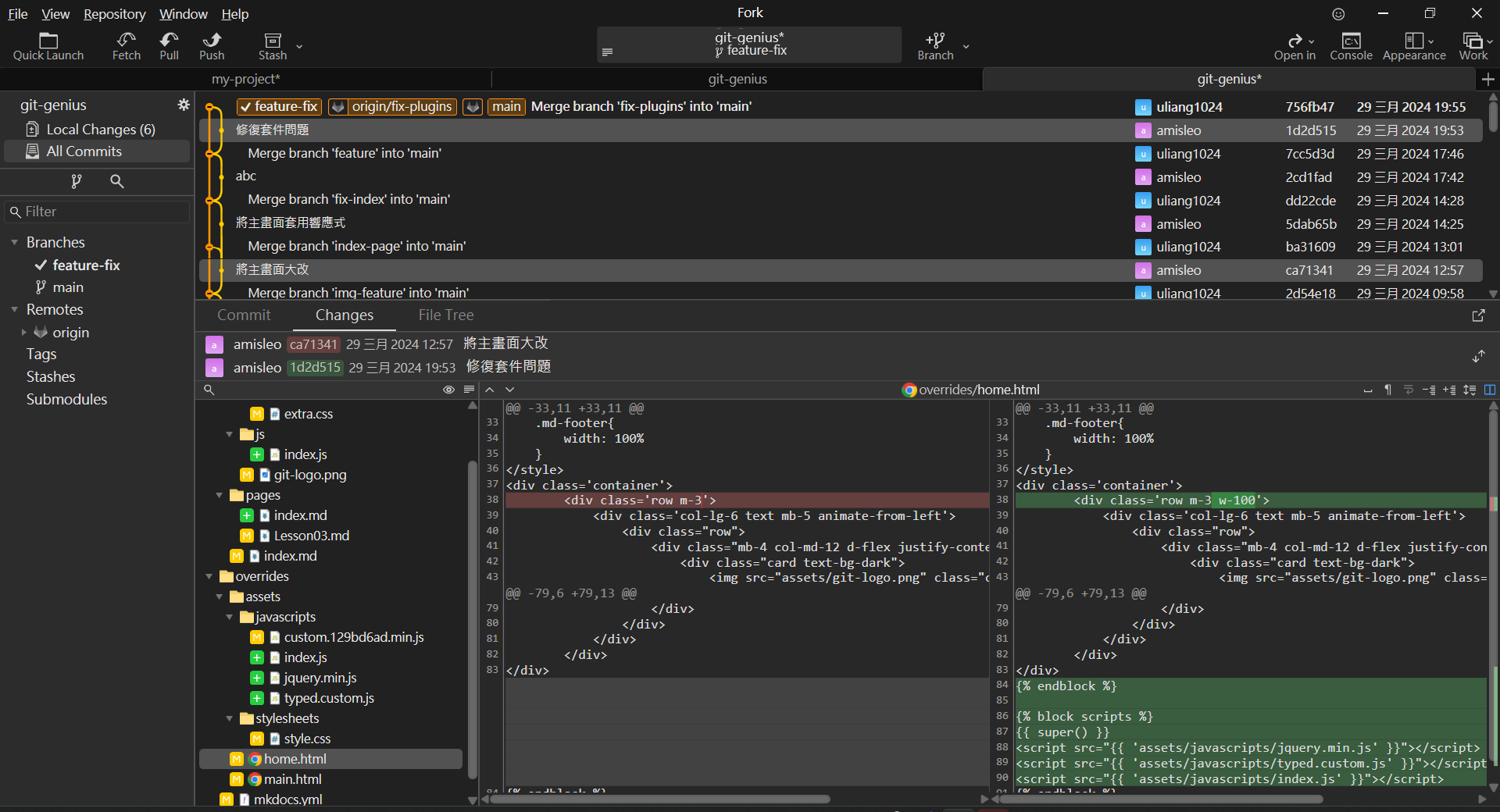Jump to previous change with up chevron
The height and width of the screenshot is (812, 1500).
tap(490, 390)
